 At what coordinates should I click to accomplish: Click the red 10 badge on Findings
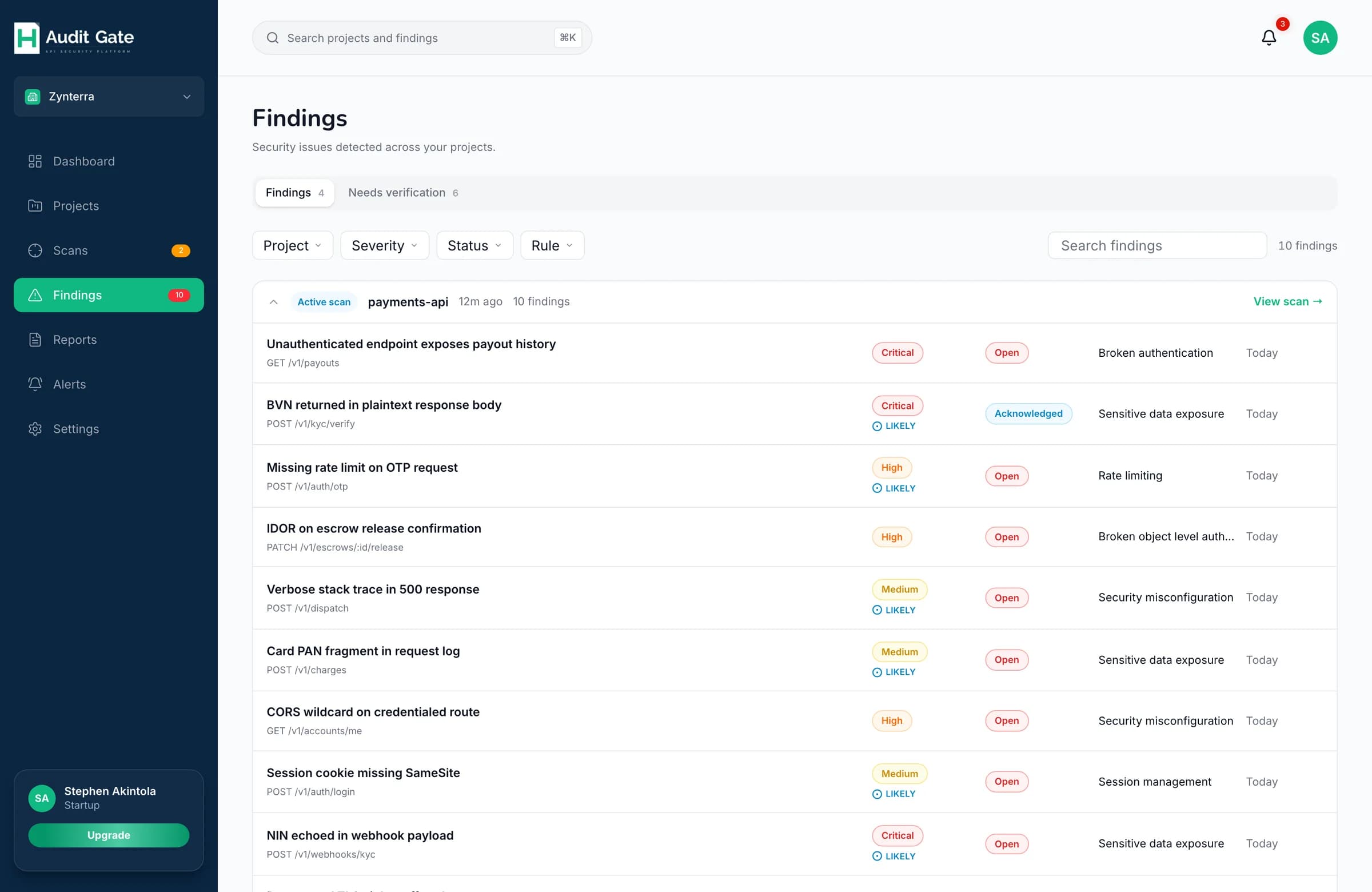pos(180,295)
